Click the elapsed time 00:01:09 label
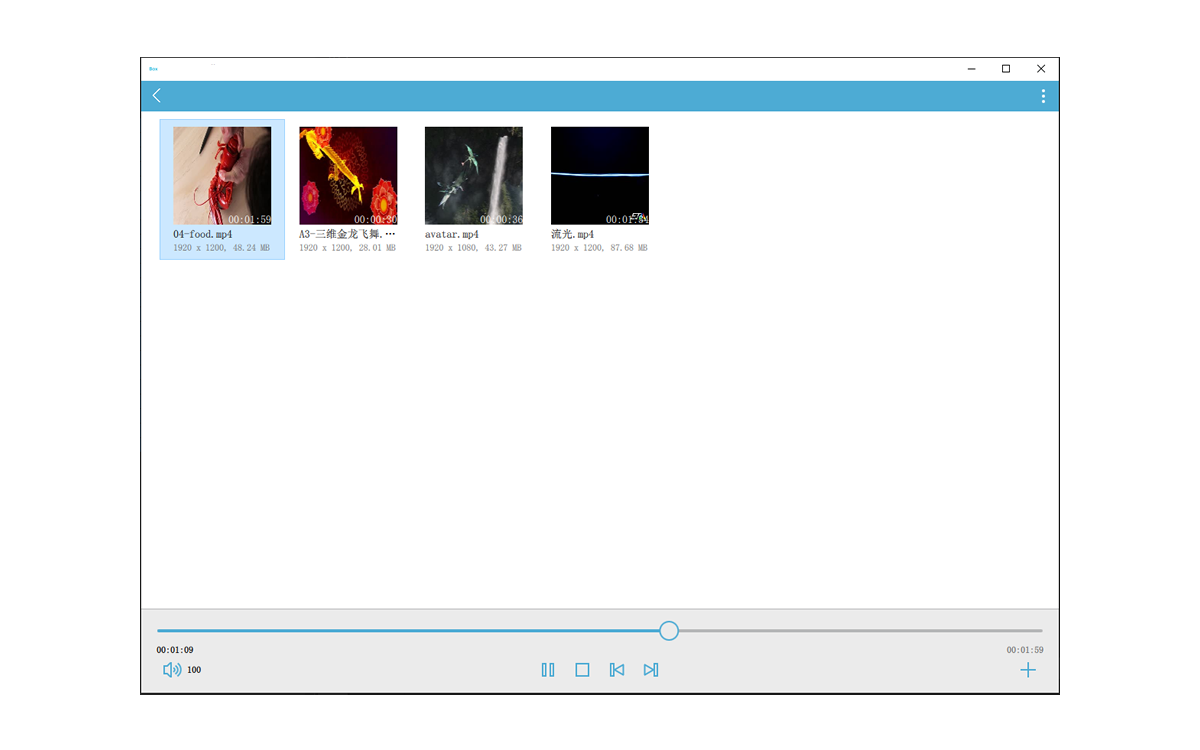 click(175, 650)
